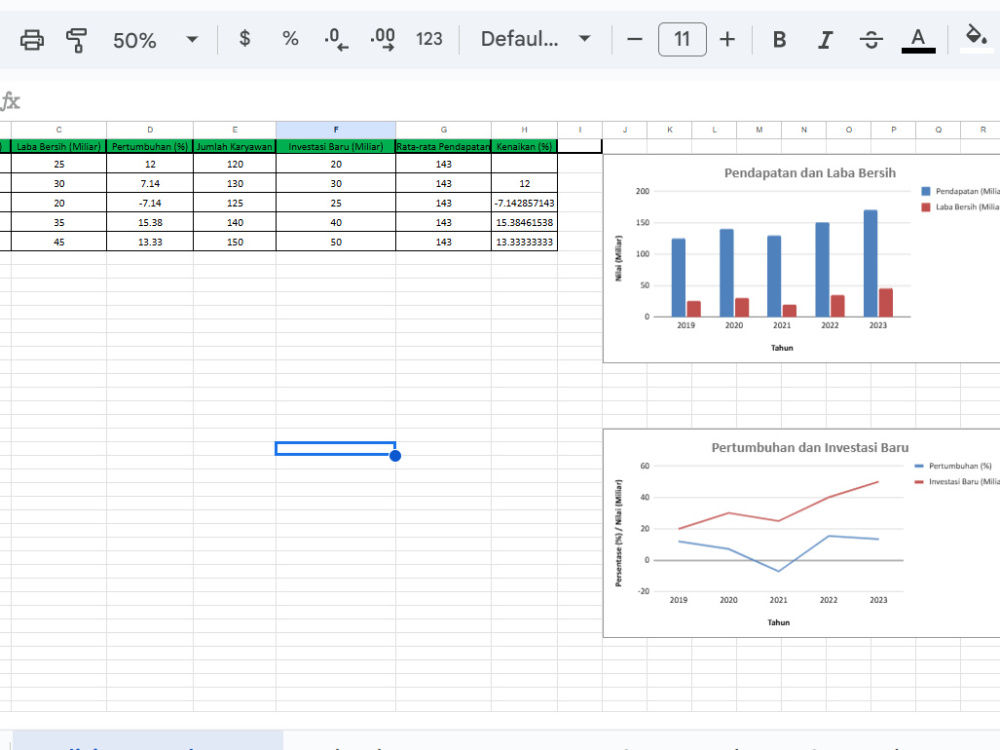The width and height of the screenshot is (1000, 750).
Task: Format as percent icon
Action: pyautogui.click(x=290, y=39)
